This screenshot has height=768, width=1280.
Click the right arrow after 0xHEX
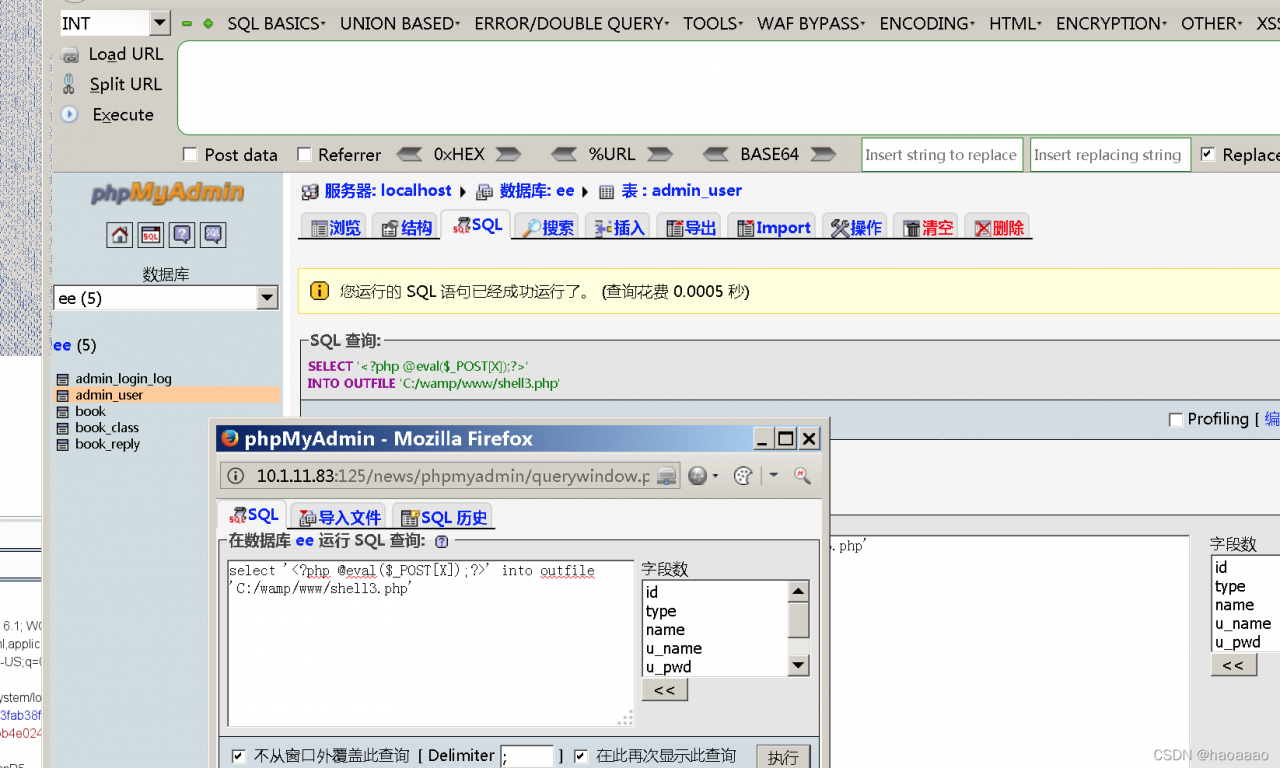508,154
